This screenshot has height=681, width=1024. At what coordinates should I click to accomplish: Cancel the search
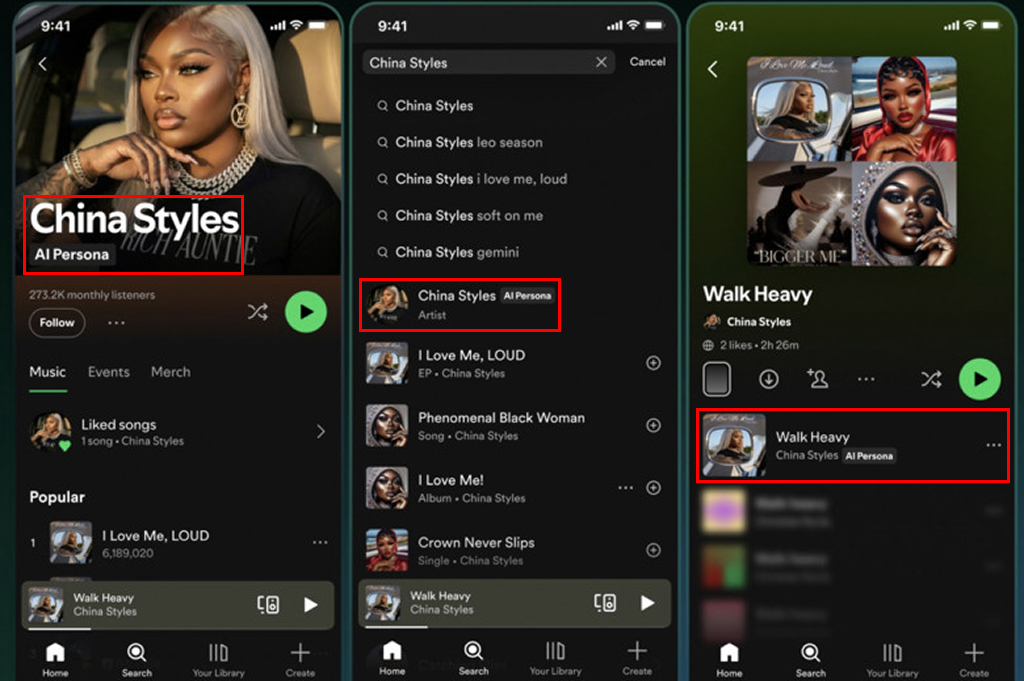pyautogui.click(x=647, y=61)
